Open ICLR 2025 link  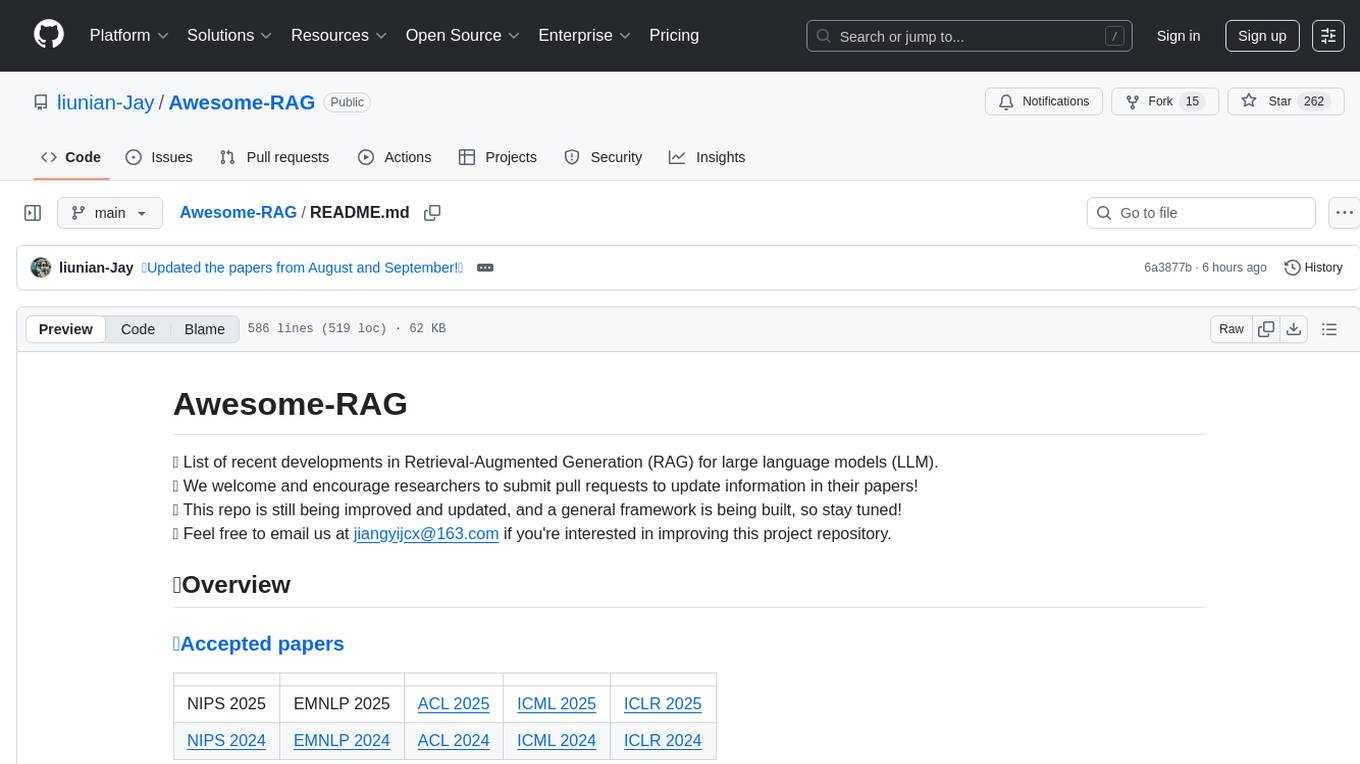[662, 703]
